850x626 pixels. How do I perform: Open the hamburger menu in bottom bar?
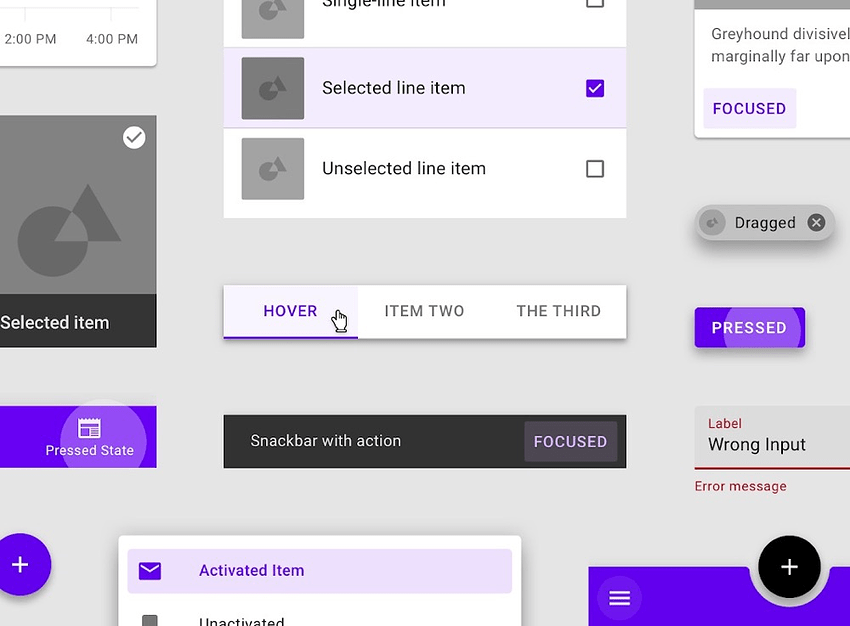point(620,598)
